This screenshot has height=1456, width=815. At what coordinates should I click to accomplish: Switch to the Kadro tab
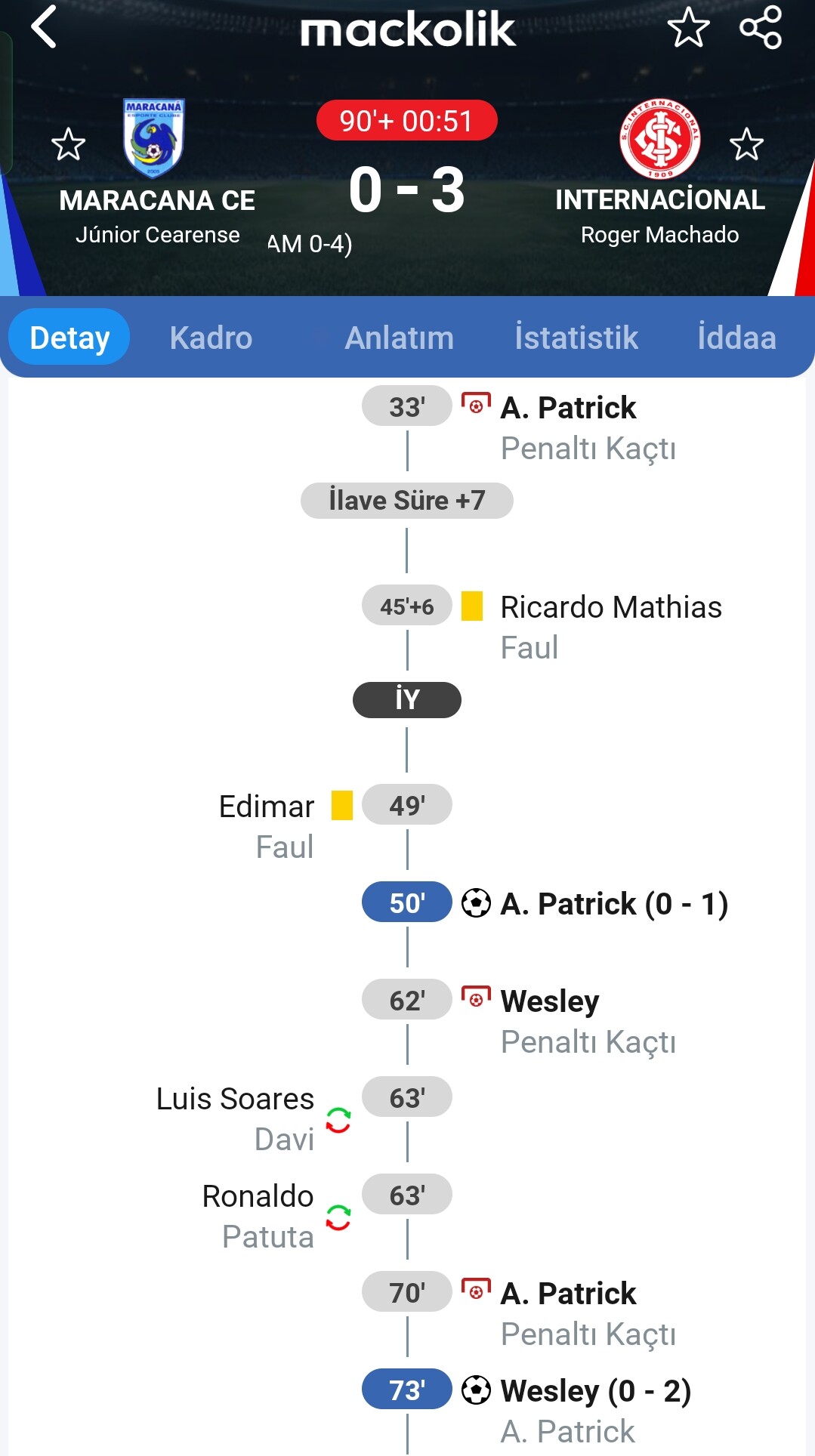pyautogui.click(x=211, y=338)
